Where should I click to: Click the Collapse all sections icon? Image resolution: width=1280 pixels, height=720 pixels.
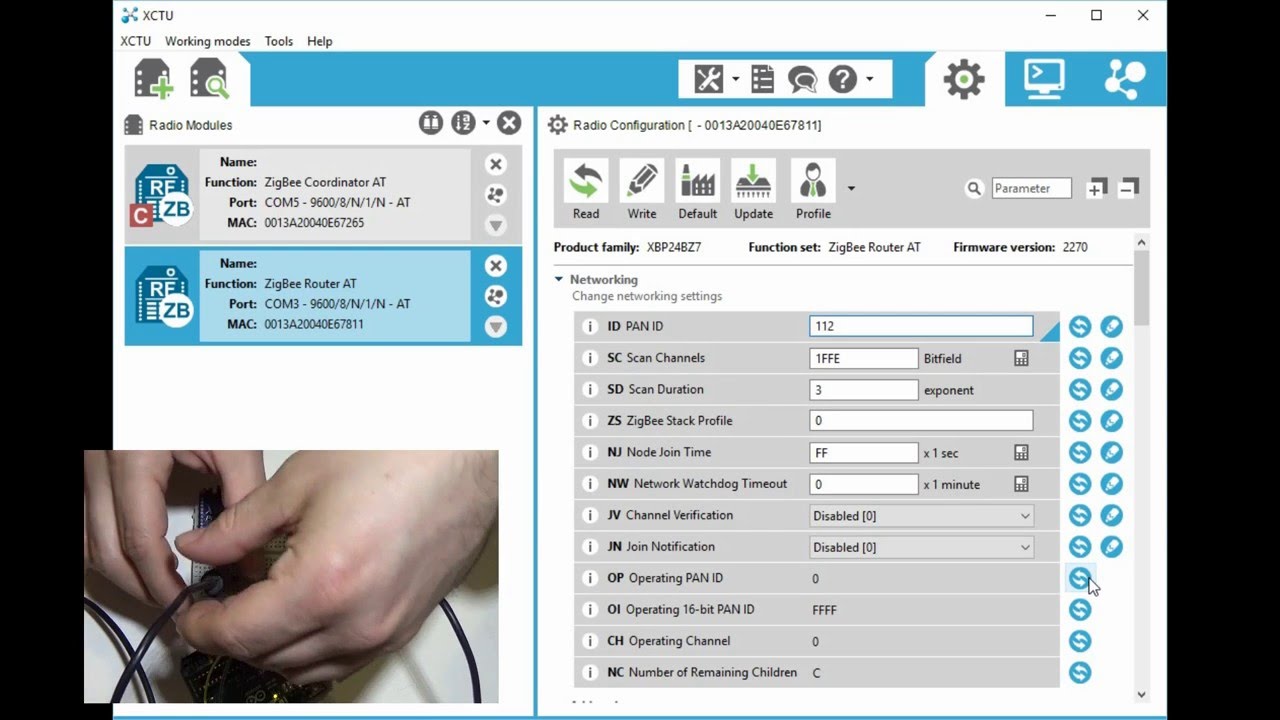(1128, 188)
